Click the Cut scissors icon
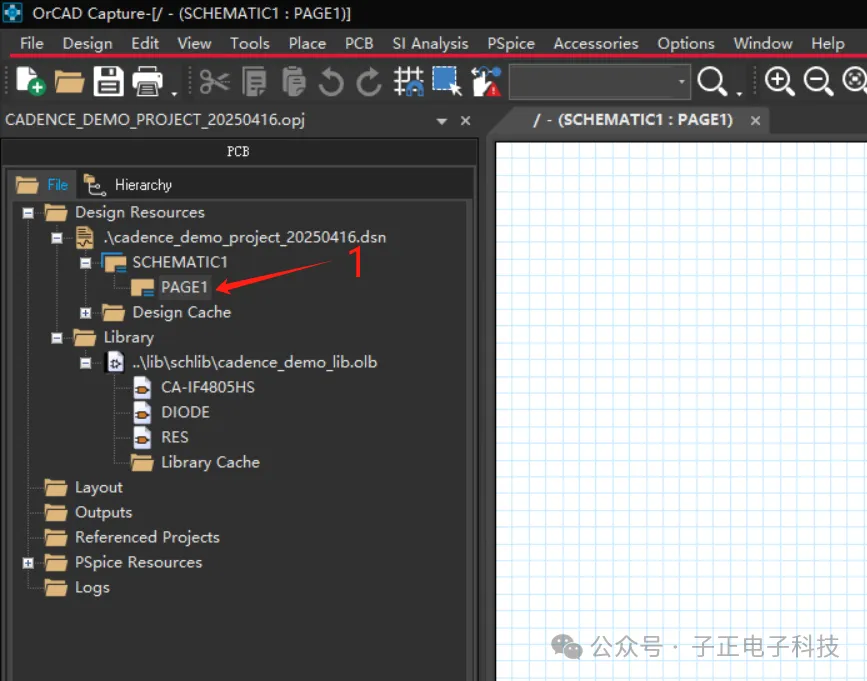The height and width of the screenshot is (681, 867). 215,82
